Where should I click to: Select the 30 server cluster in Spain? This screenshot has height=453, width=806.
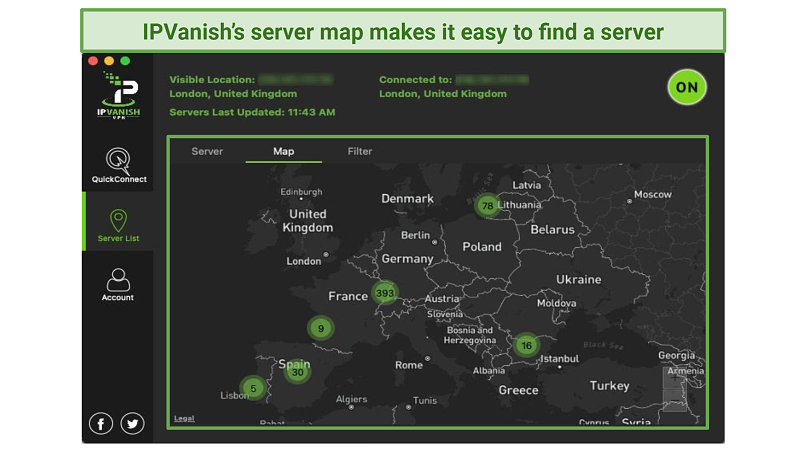coord(297,372)
